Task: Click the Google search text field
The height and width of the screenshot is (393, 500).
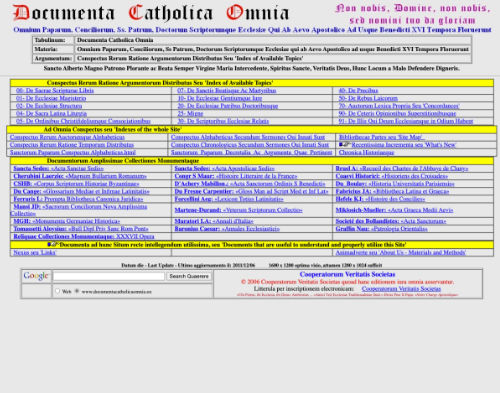Action: pos(109,276)
